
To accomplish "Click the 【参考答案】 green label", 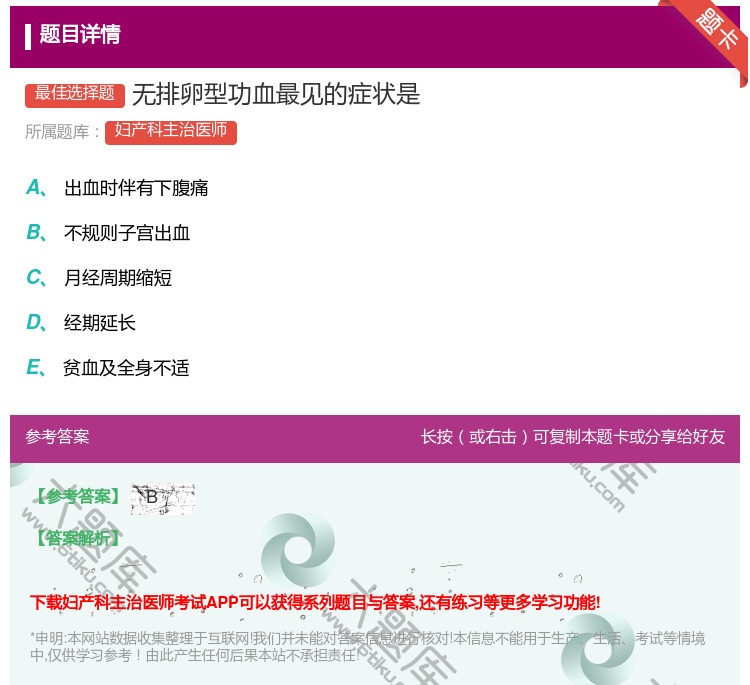I will tap(78, 497).
